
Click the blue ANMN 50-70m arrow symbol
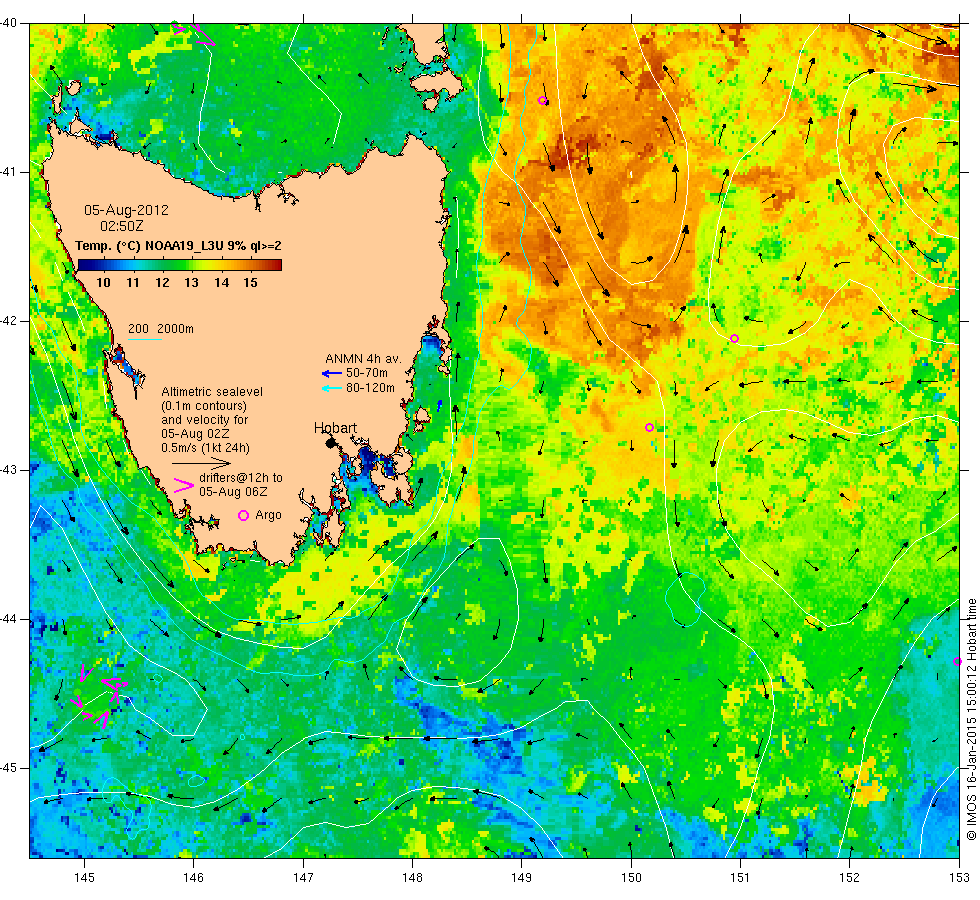331,373
